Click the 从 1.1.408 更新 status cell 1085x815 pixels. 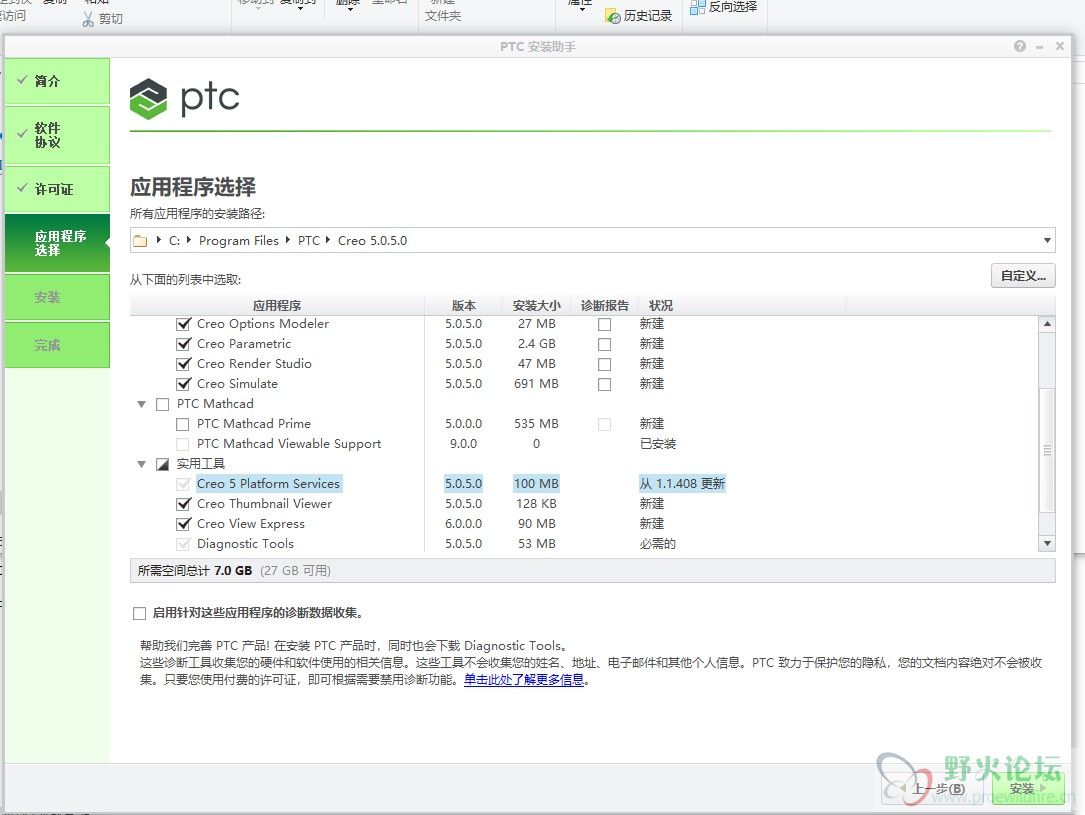click(x=682, y=484)
